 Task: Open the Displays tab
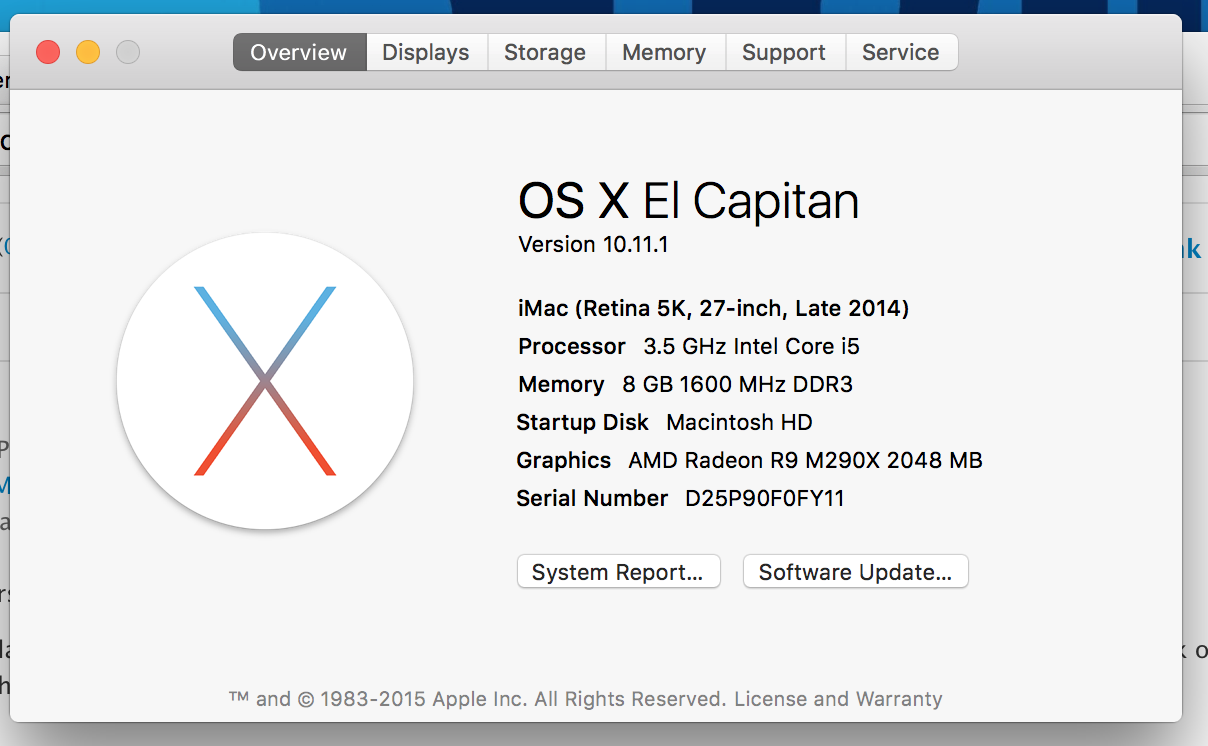point(426,52)
